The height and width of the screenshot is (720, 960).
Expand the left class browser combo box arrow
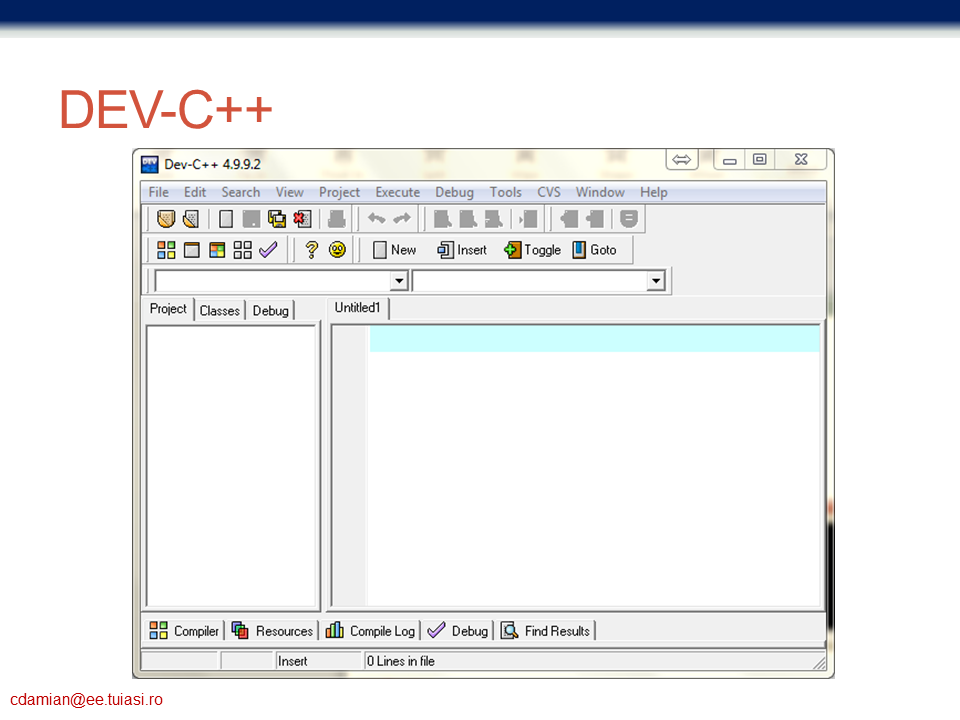(x=399, y=281)
